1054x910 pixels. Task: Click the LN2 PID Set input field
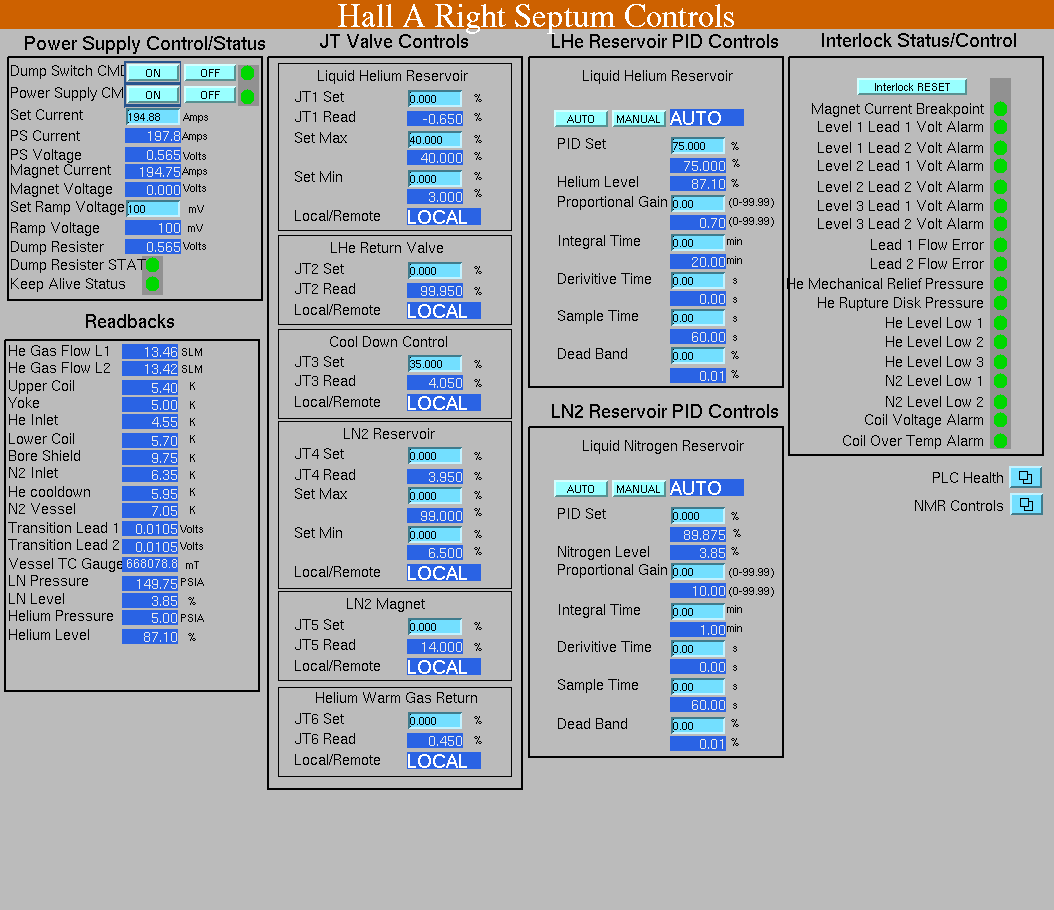click(x=698, y=516)
